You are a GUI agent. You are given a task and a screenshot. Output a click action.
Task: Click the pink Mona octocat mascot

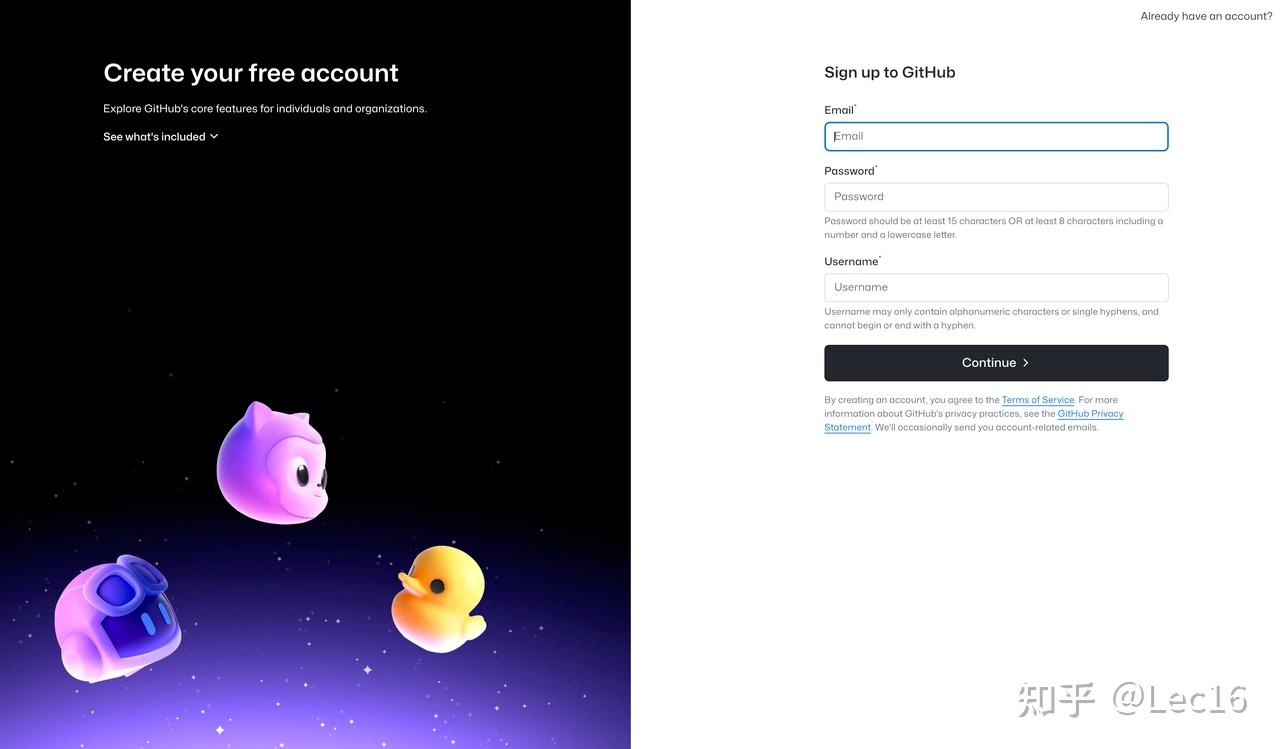[272, 463]
